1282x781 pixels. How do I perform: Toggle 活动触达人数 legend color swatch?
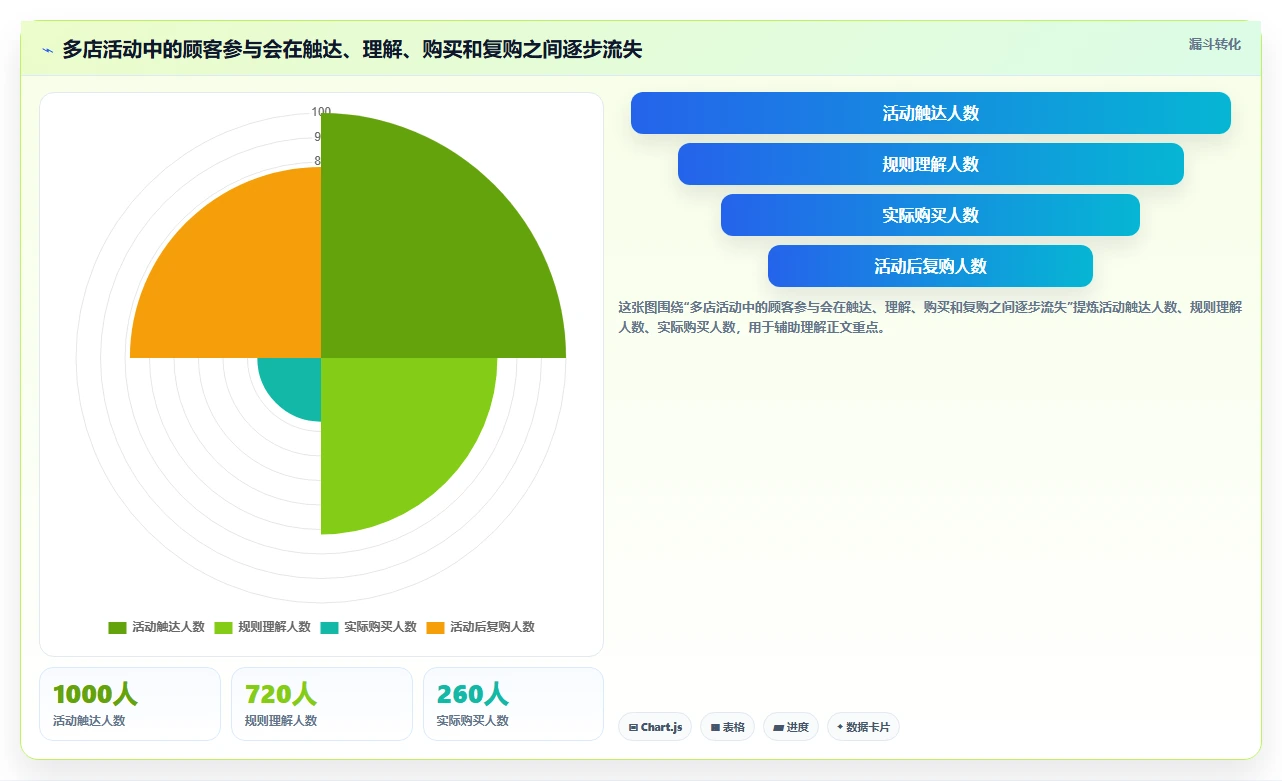117,627
